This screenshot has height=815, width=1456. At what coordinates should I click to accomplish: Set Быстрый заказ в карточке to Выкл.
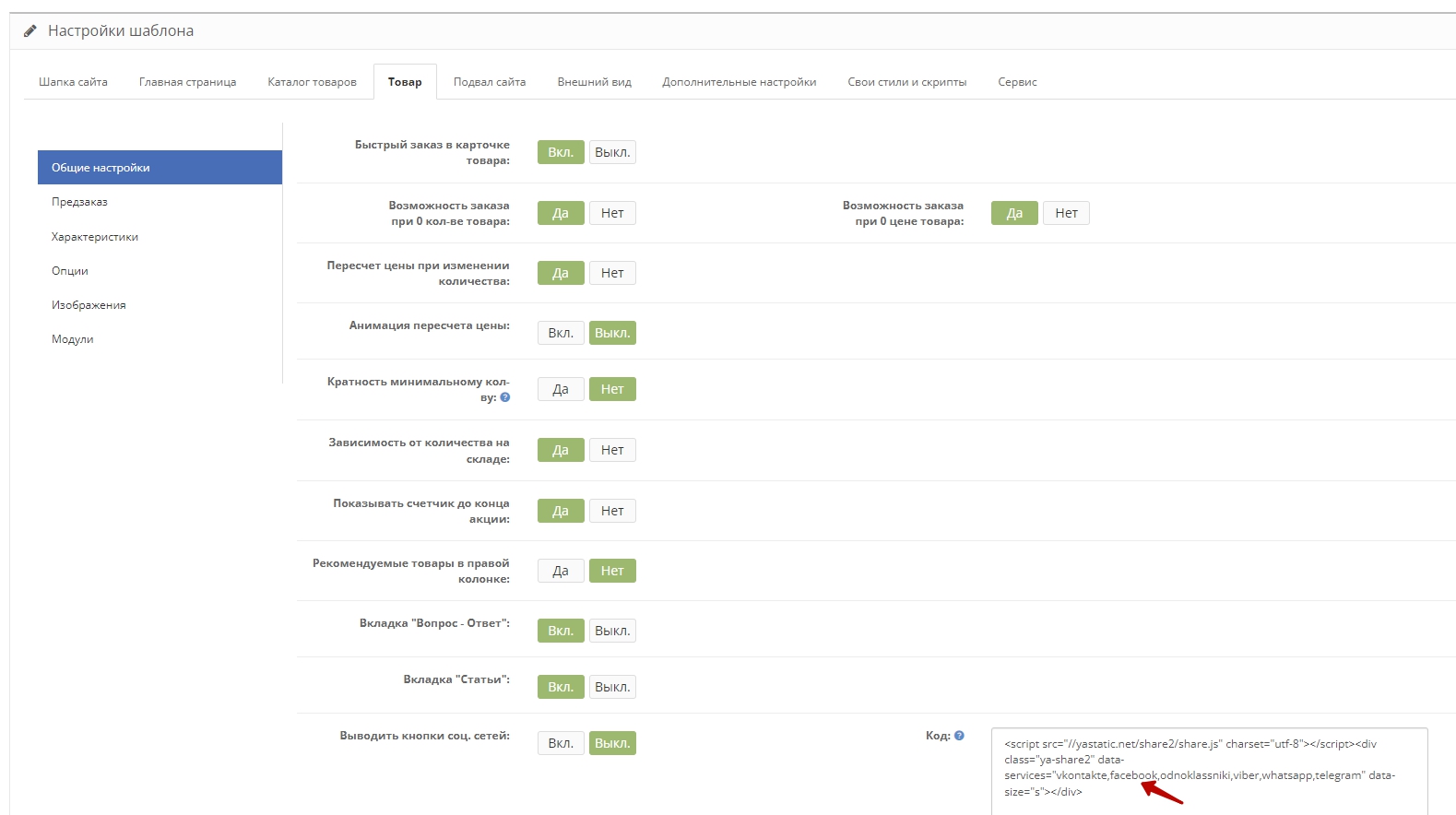point(612,152)
